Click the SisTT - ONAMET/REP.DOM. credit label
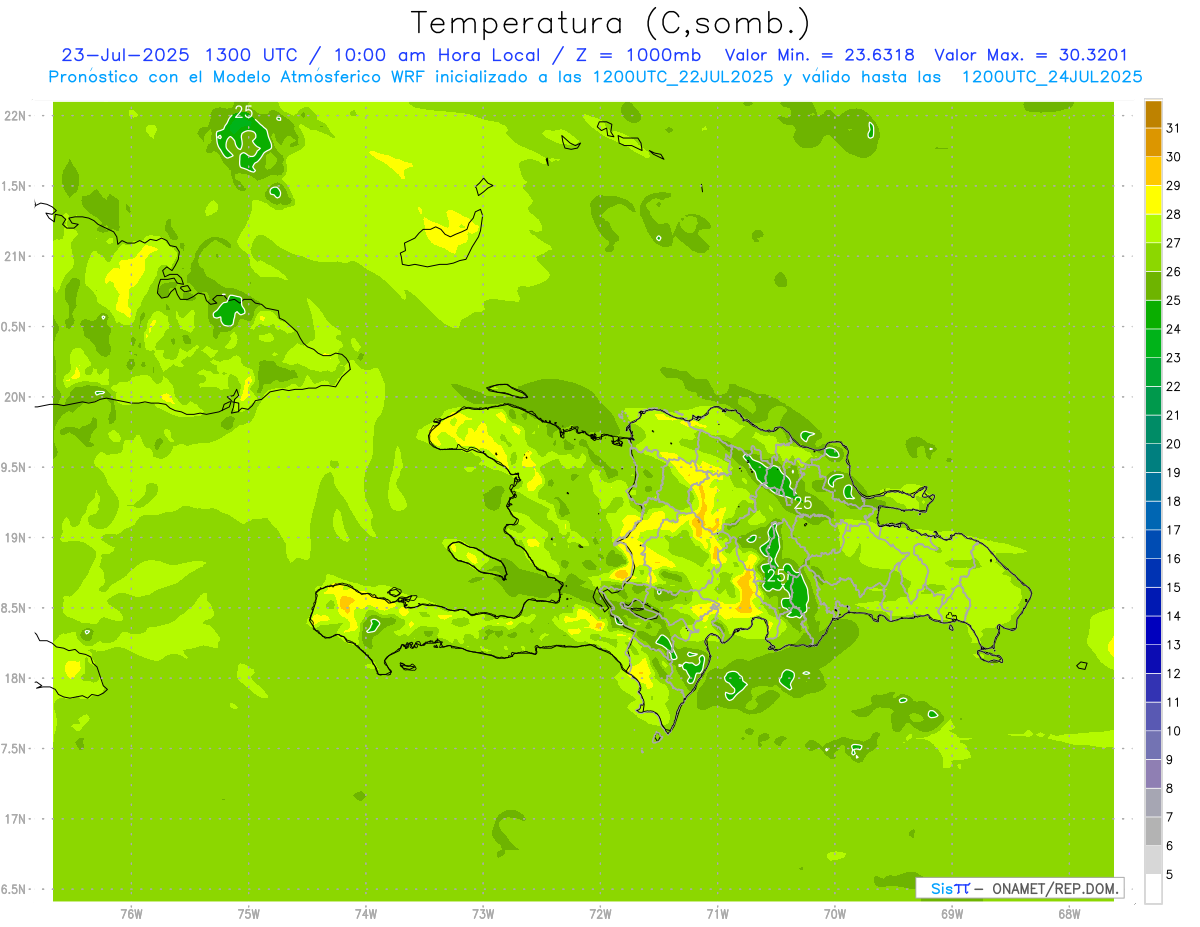Screen dimensions: 1200x927 click(1020, 888)
